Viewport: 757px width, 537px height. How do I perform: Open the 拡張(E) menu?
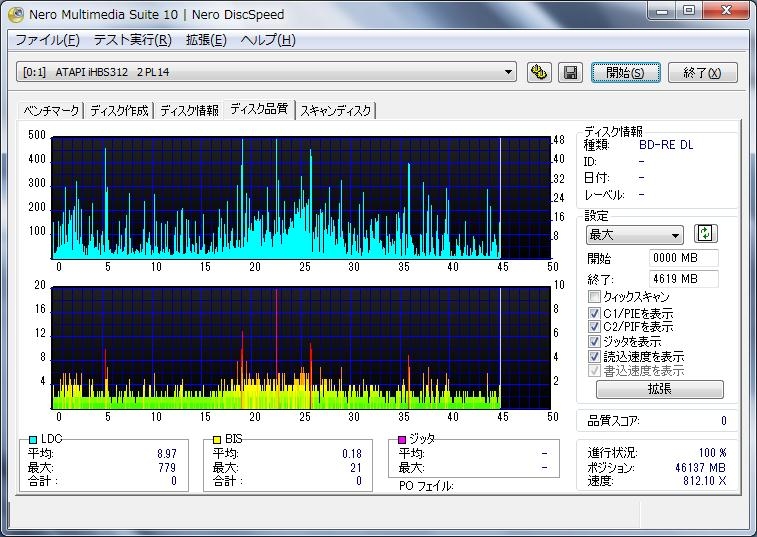pyautogui.click(x=206, y=40)
